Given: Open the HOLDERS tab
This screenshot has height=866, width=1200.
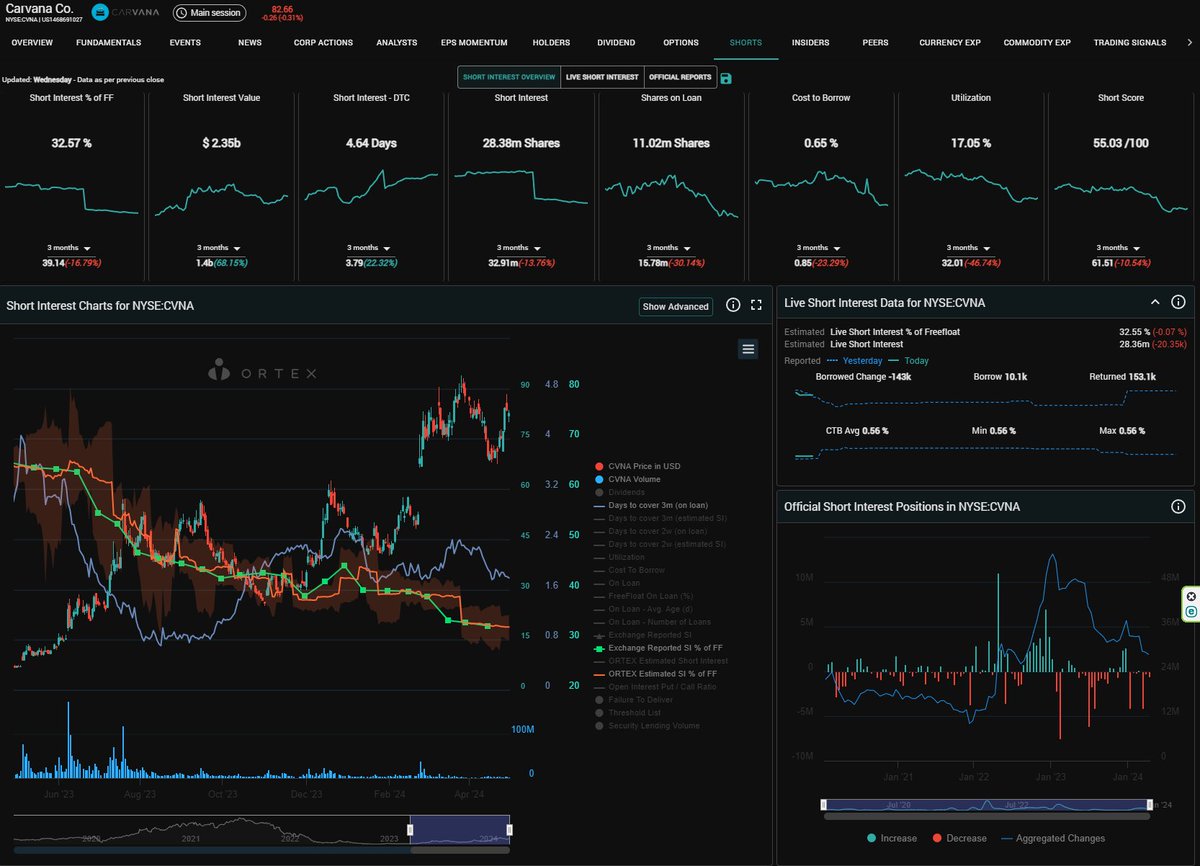Looking at the screenshot, I should pyautogui.click(x=551, y=43).
